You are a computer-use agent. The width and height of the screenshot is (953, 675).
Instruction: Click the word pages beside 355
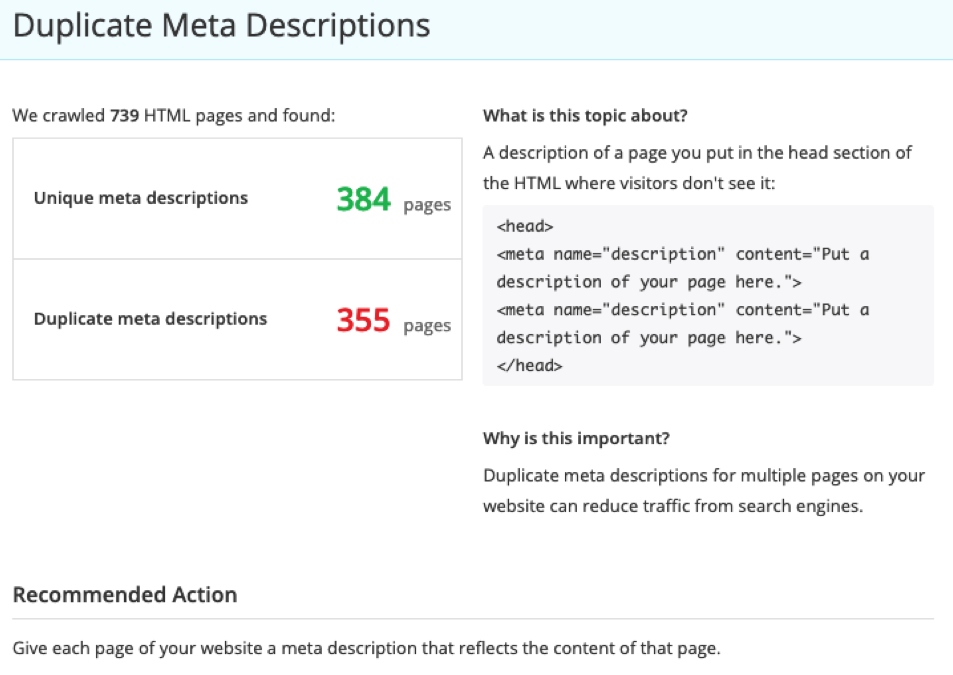[x=427, y=326]
